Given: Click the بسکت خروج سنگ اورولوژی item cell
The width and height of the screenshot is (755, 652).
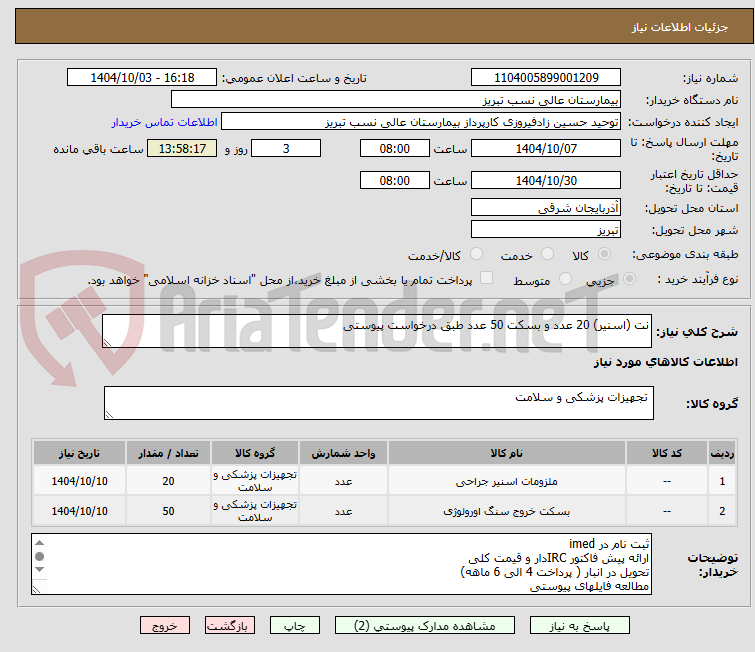Looking at the screenshot, I should click(x=507, y=511).
